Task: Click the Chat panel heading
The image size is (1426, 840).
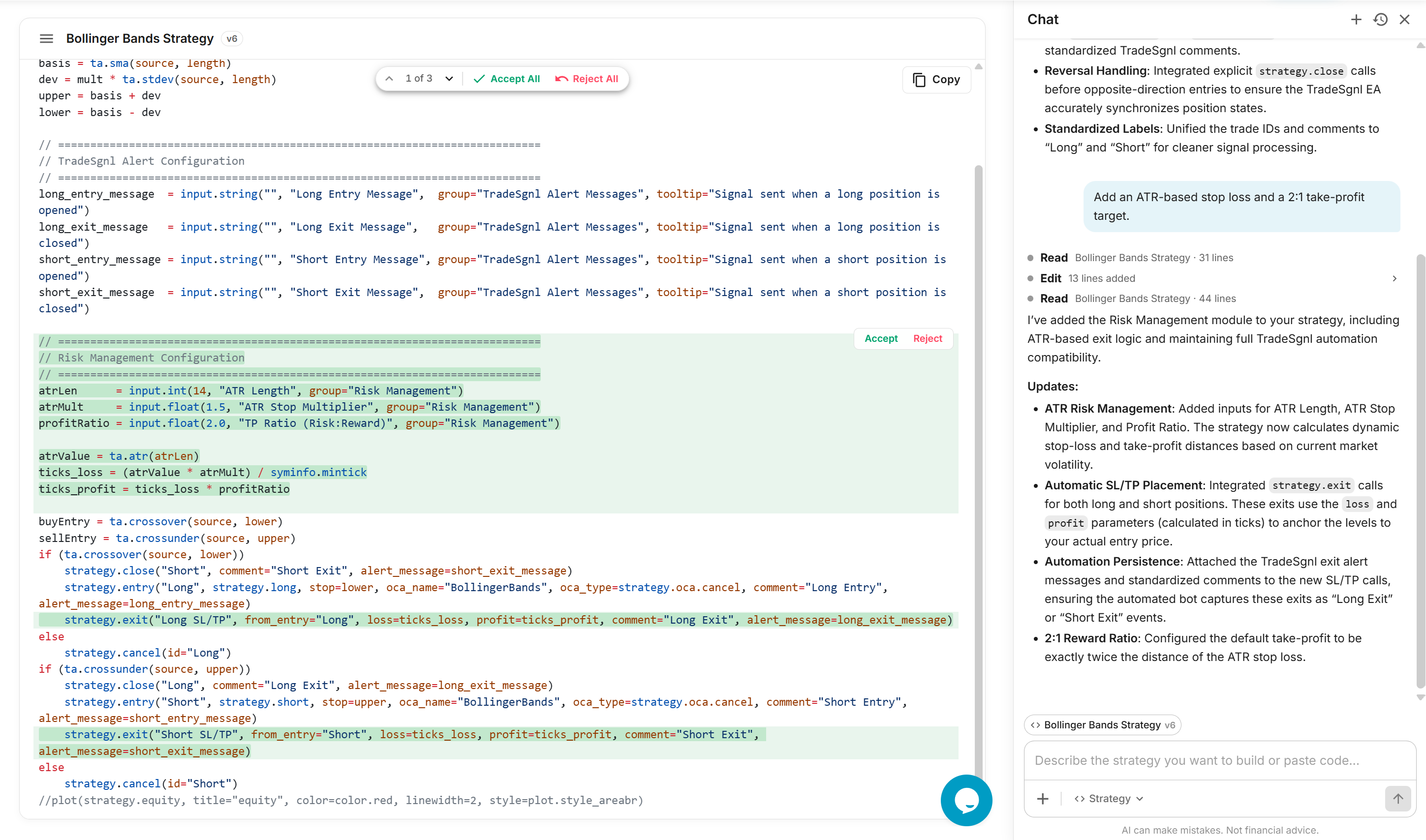Action: (1043, 19)
